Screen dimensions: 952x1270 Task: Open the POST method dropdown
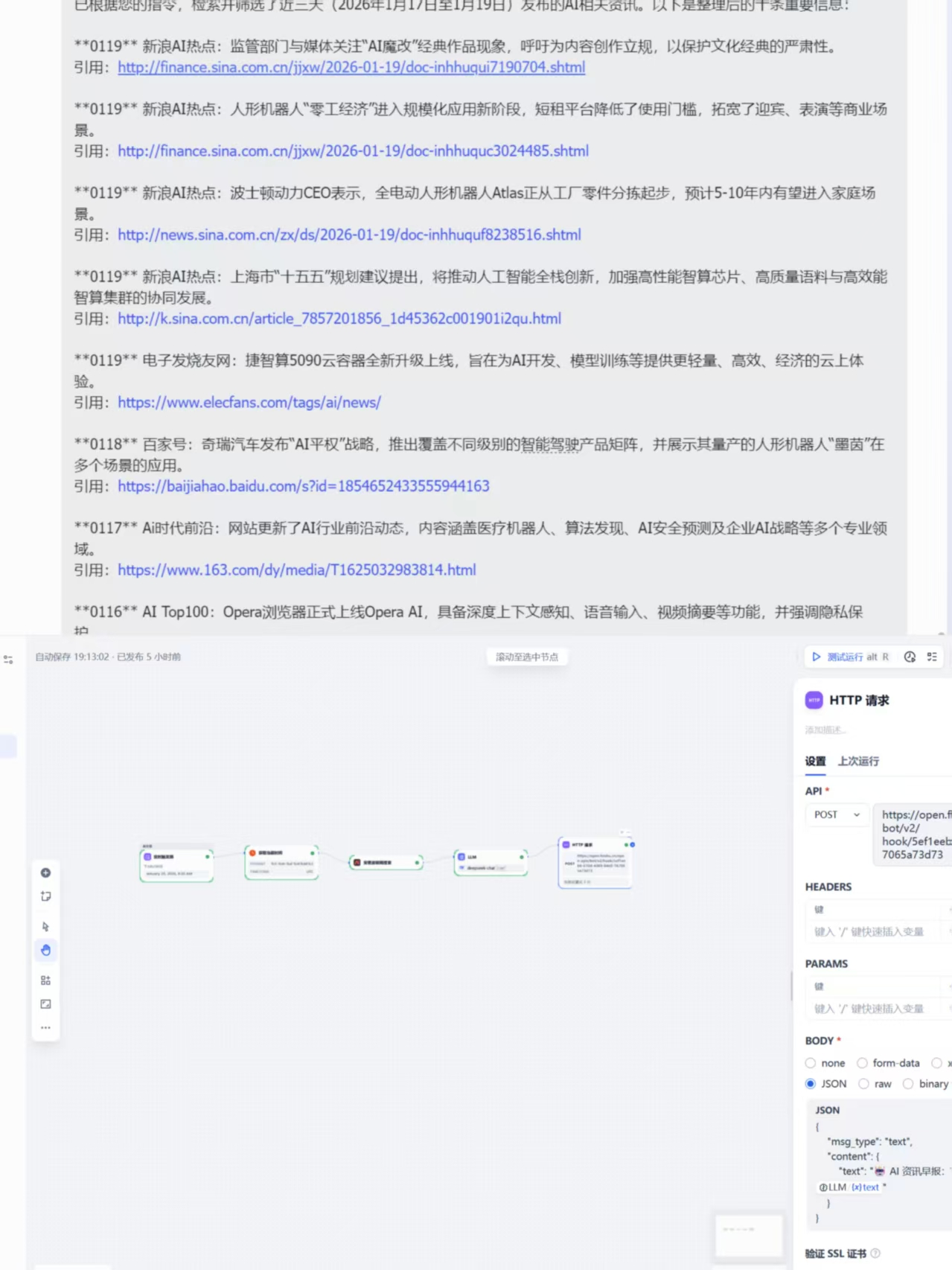pos(837,814)
